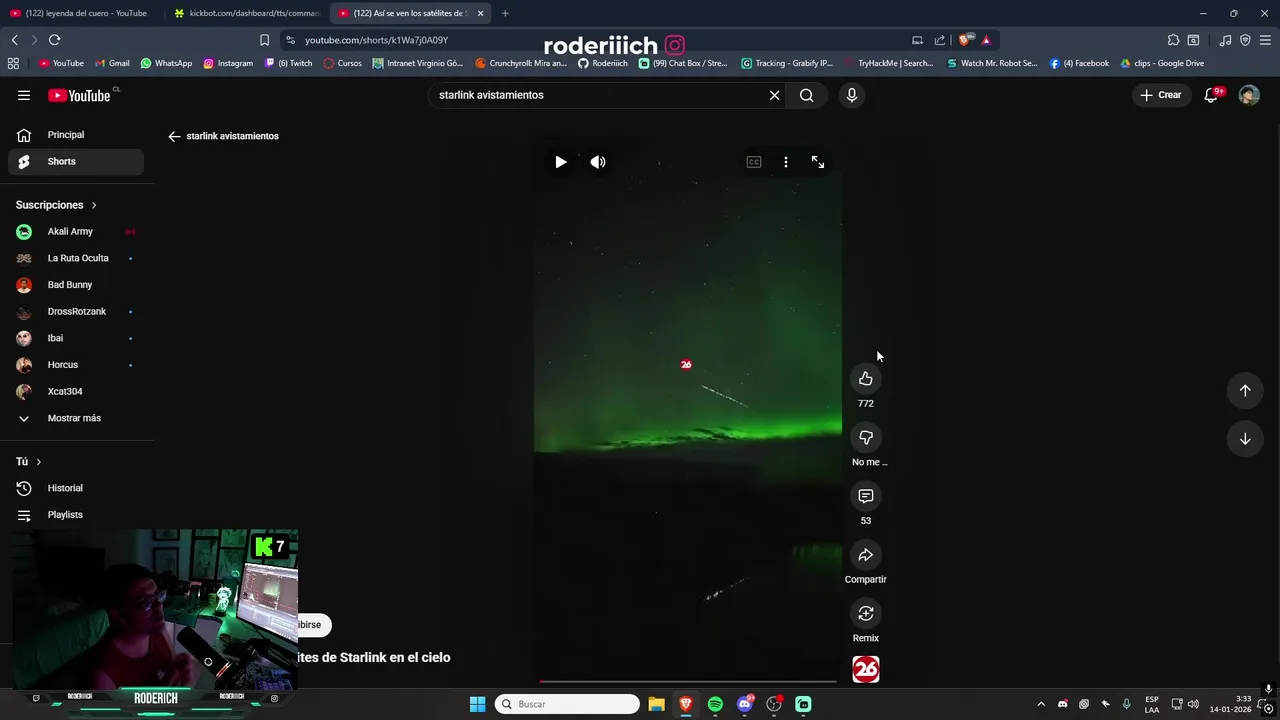Open the account avatar menu

[x=1249, y=95]
